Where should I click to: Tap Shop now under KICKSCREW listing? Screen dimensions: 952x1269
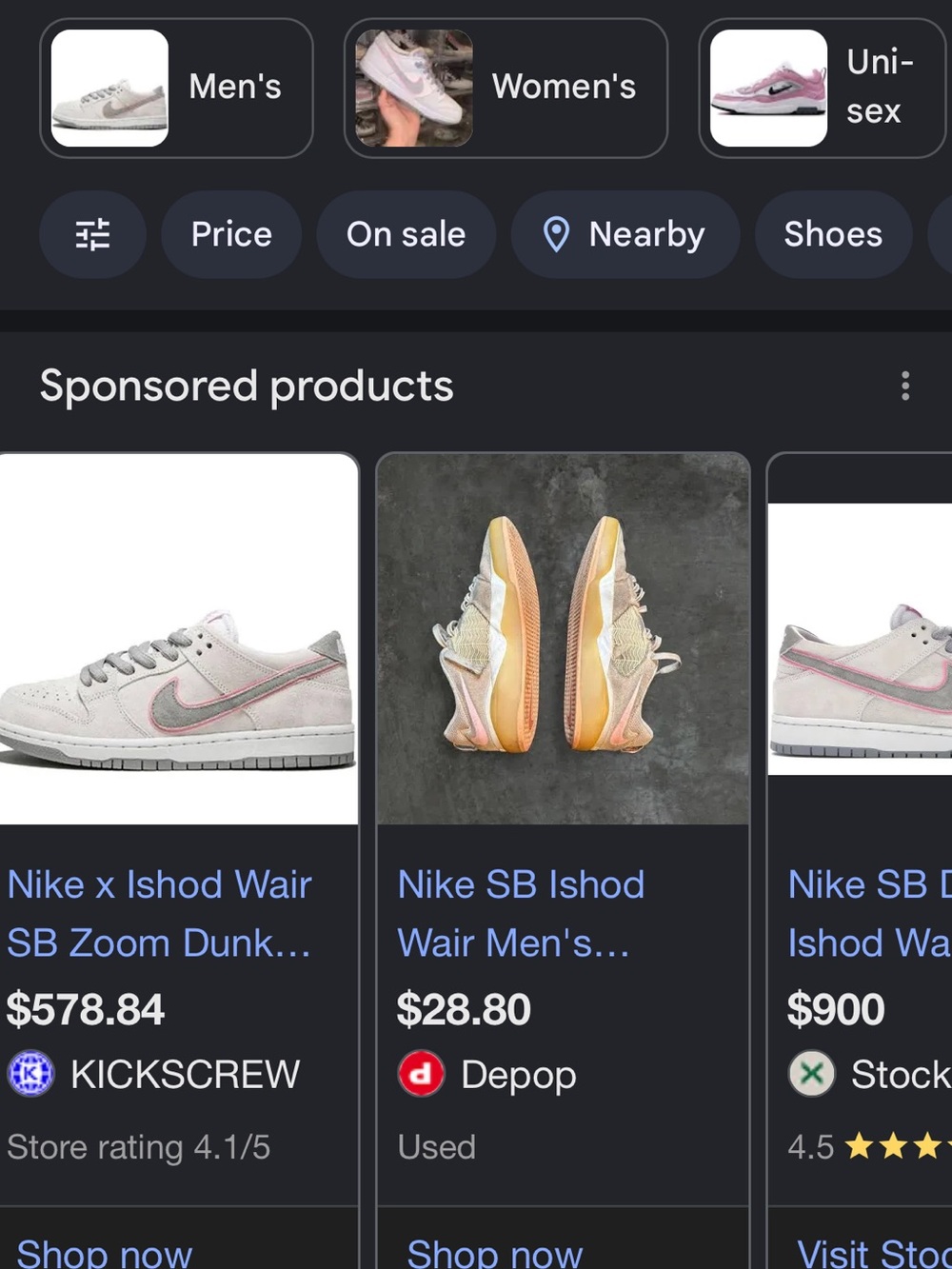pos(105,1253)
